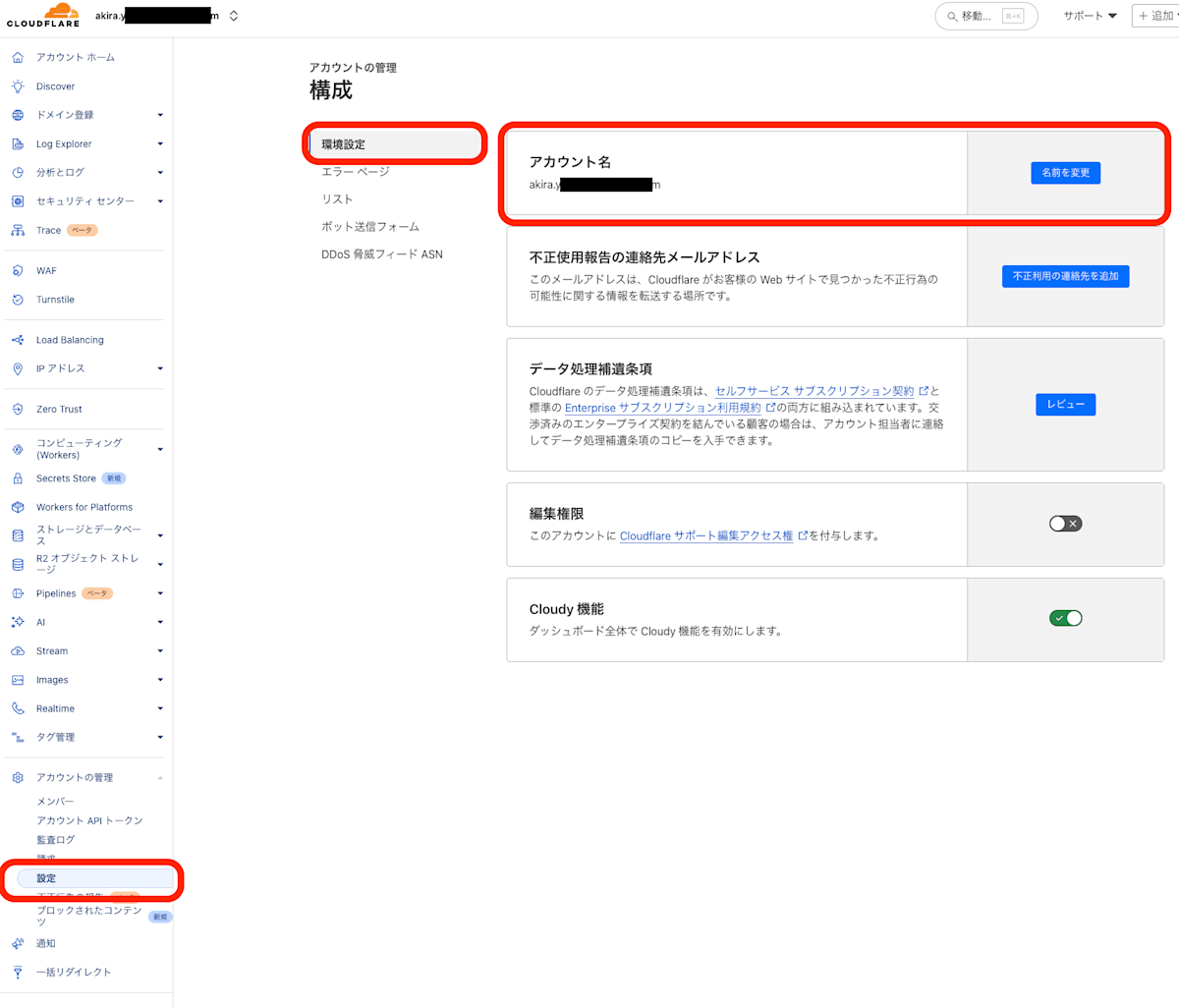
Task: Expand the Stream menu arrow
Action: click(x=160, y=650)
